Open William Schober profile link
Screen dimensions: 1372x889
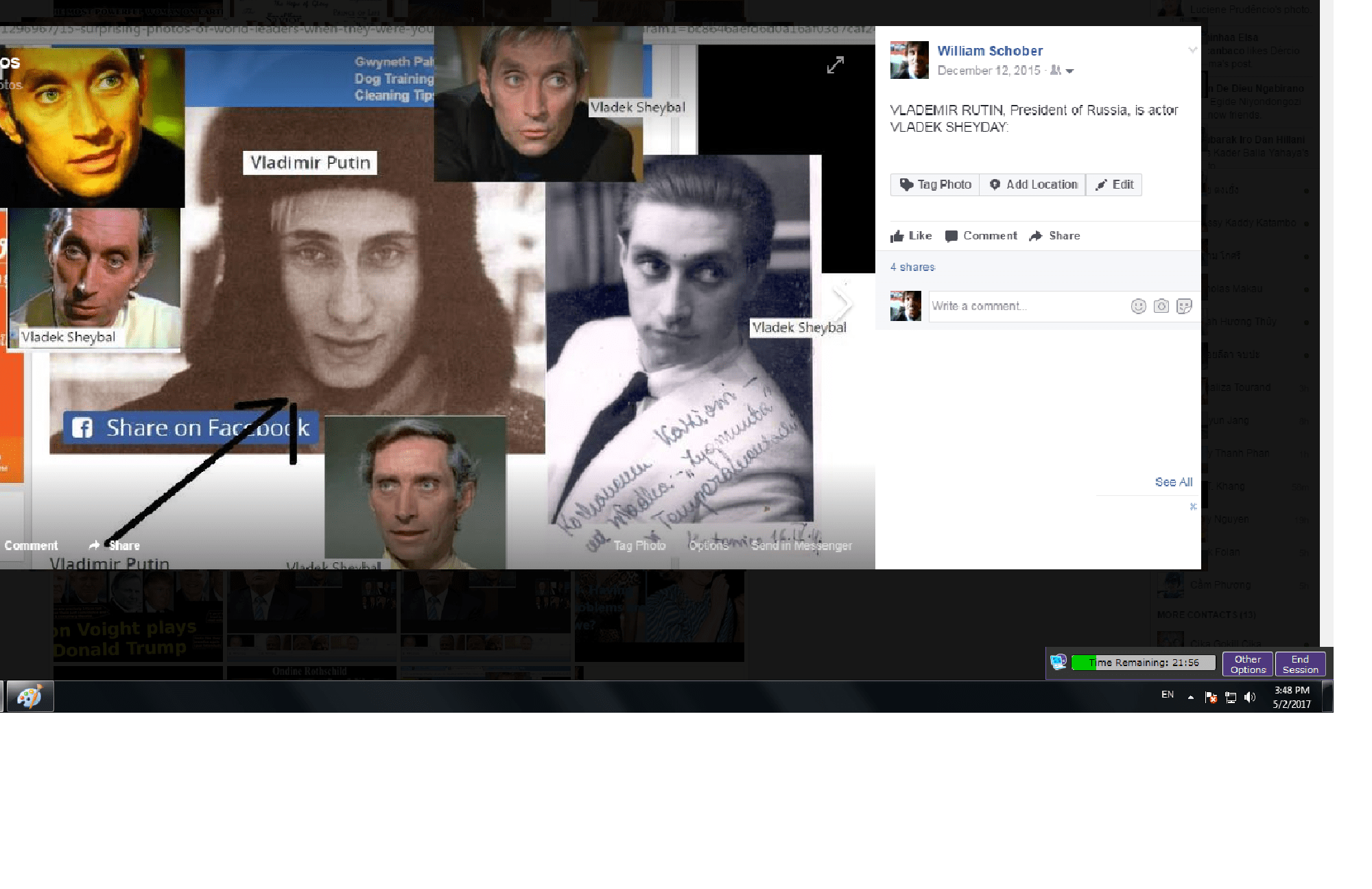[x=989, y=51]
